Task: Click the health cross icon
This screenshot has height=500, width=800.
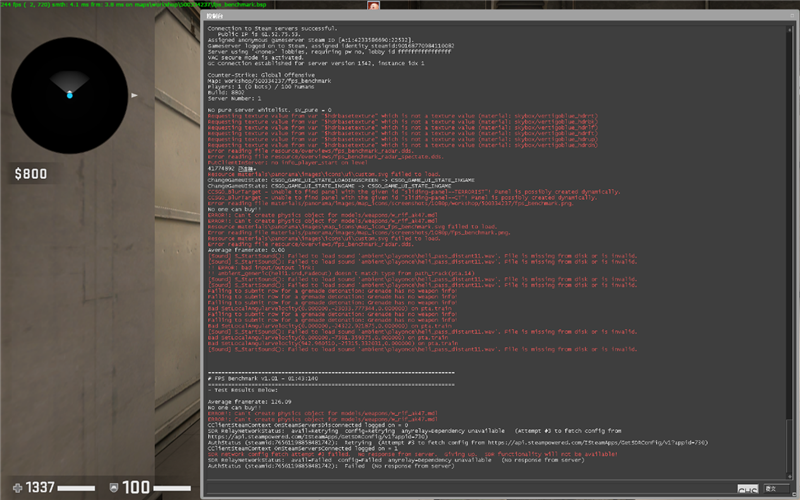Action: [x=17, y=488]
